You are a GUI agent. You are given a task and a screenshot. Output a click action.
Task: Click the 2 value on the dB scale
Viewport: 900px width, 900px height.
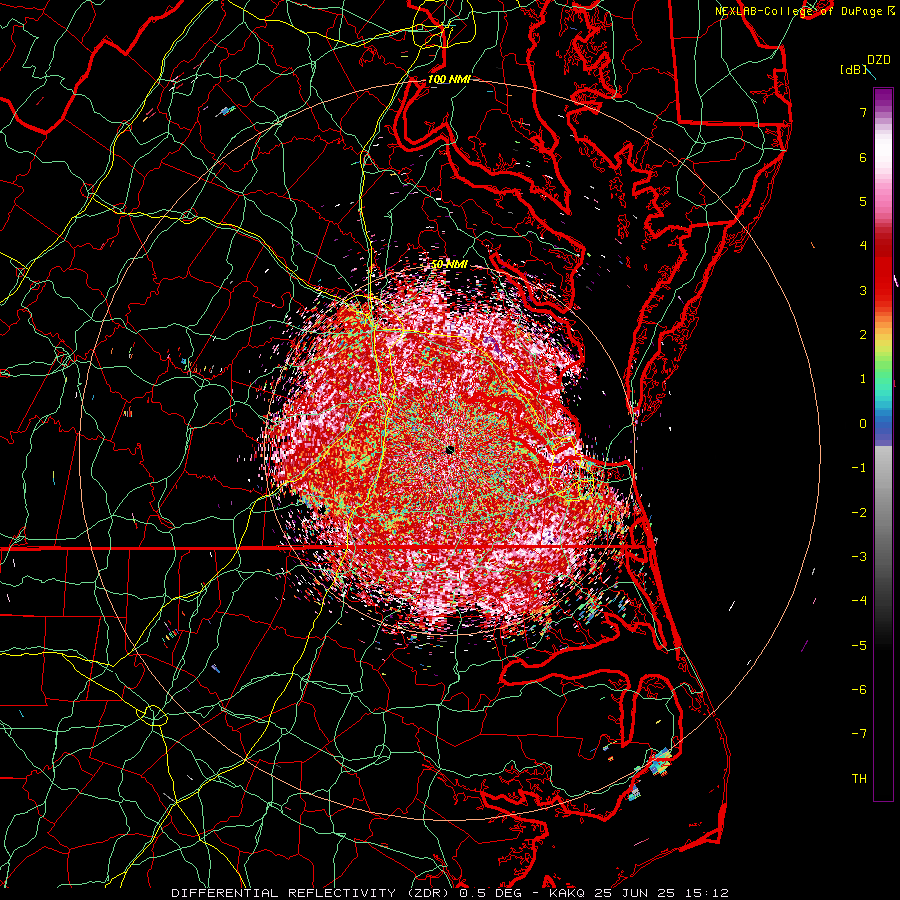pyautogui.click(x=863, y=335)
